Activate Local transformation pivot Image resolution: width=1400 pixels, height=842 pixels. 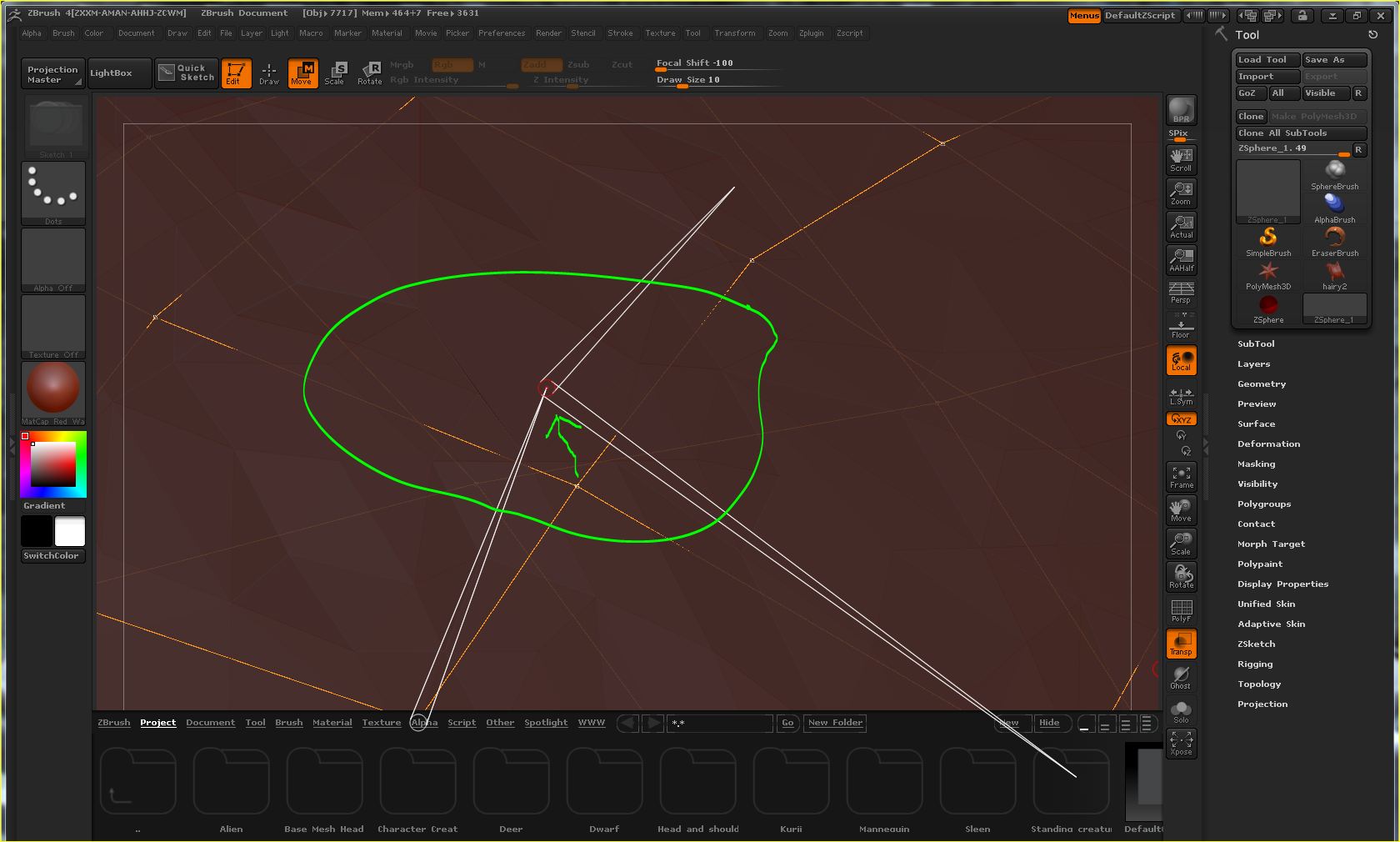pos(1180,359)
